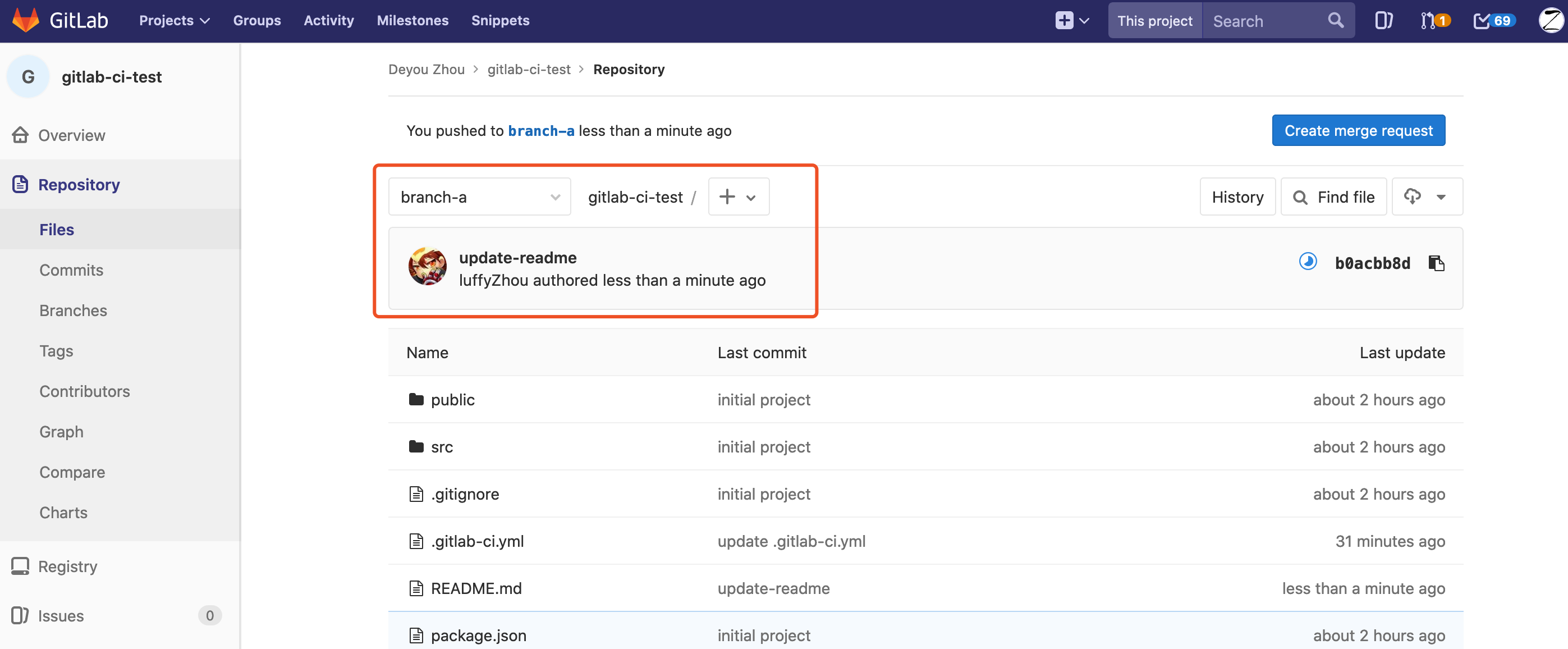This screenshot has height=649, width=1568.
Task: Open the issues icon in top navbar
Action: [x=1383, y=21]
